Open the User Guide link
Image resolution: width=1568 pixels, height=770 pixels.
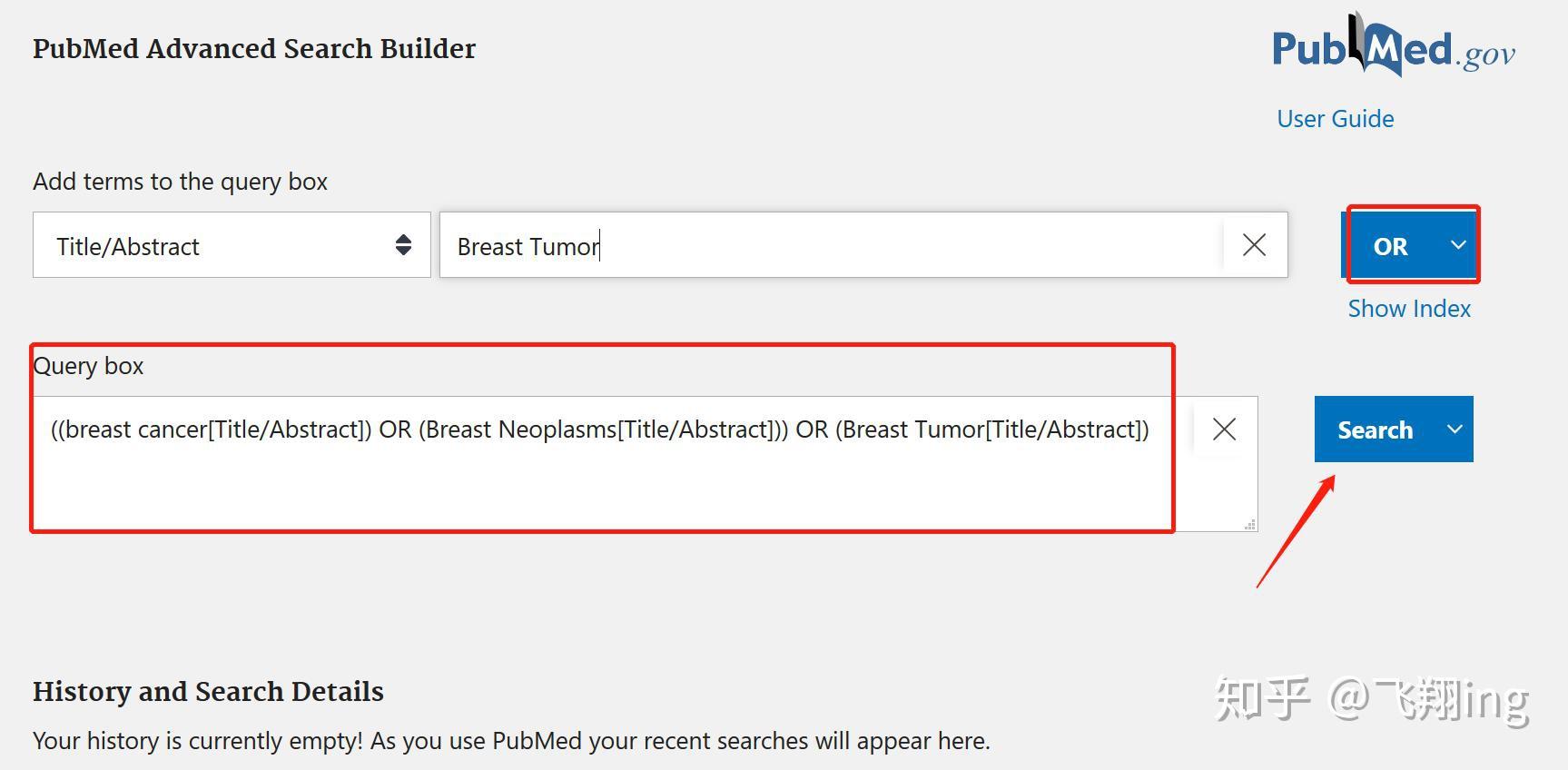point(1335,119)
